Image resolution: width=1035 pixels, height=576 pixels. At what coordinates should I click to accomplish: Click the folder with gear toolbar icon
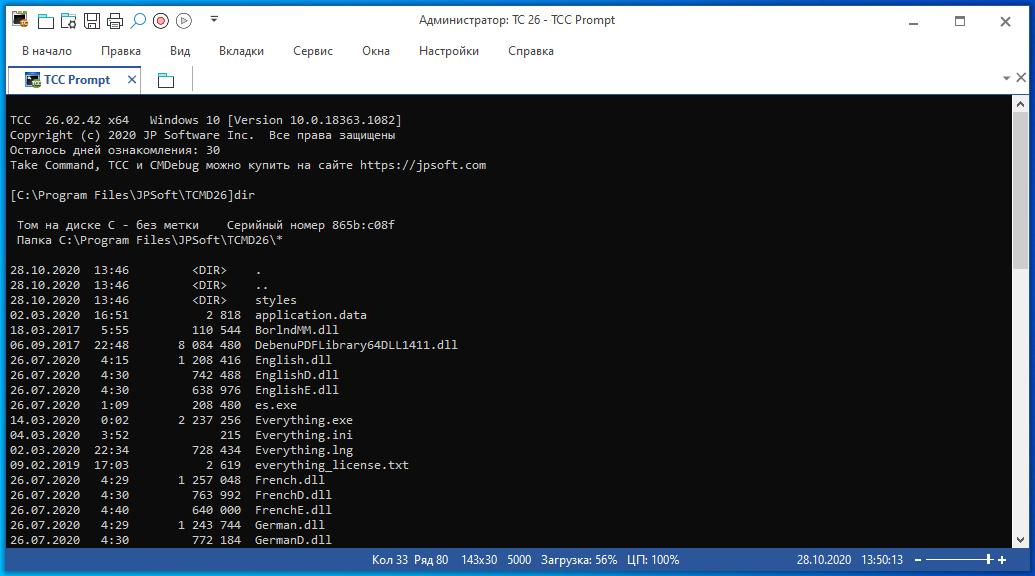point(69,20)
